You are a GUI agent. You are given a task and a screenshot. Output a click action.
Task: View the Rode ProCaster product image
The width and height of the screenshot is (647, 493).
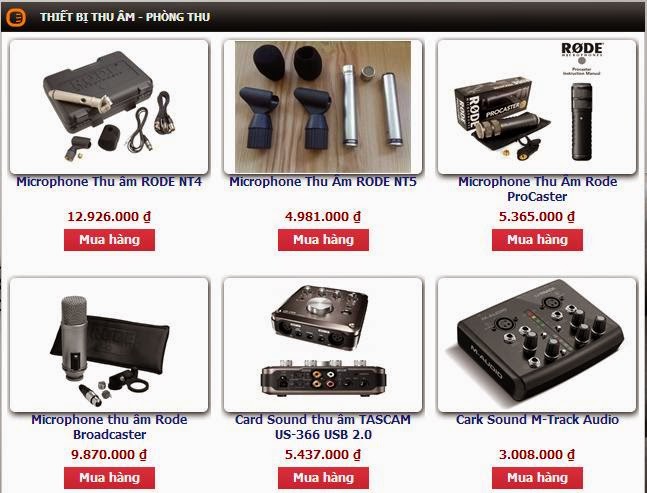click(x=537, y=107)
